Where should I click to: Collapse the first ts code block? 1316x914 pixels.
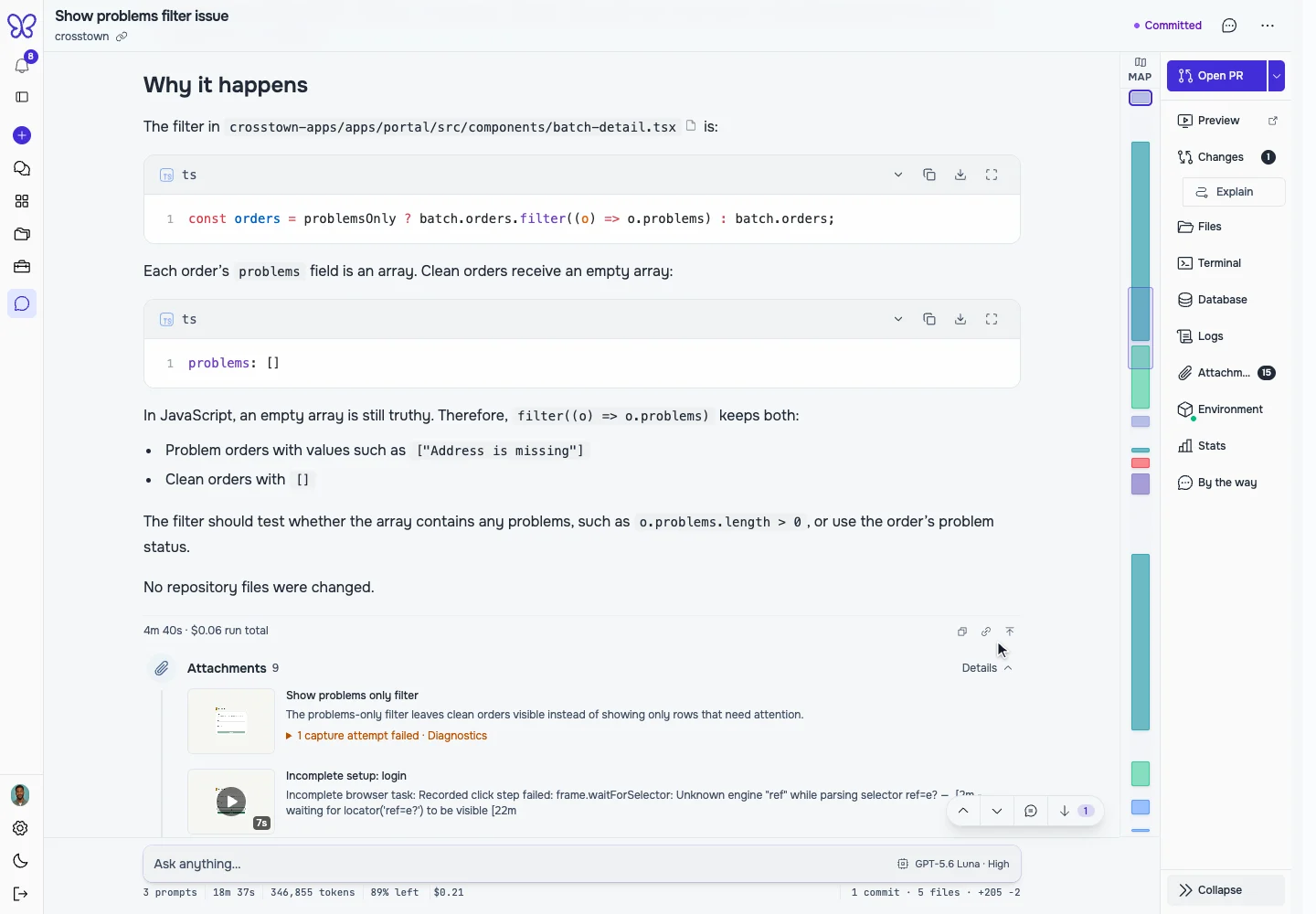(898, 175)
